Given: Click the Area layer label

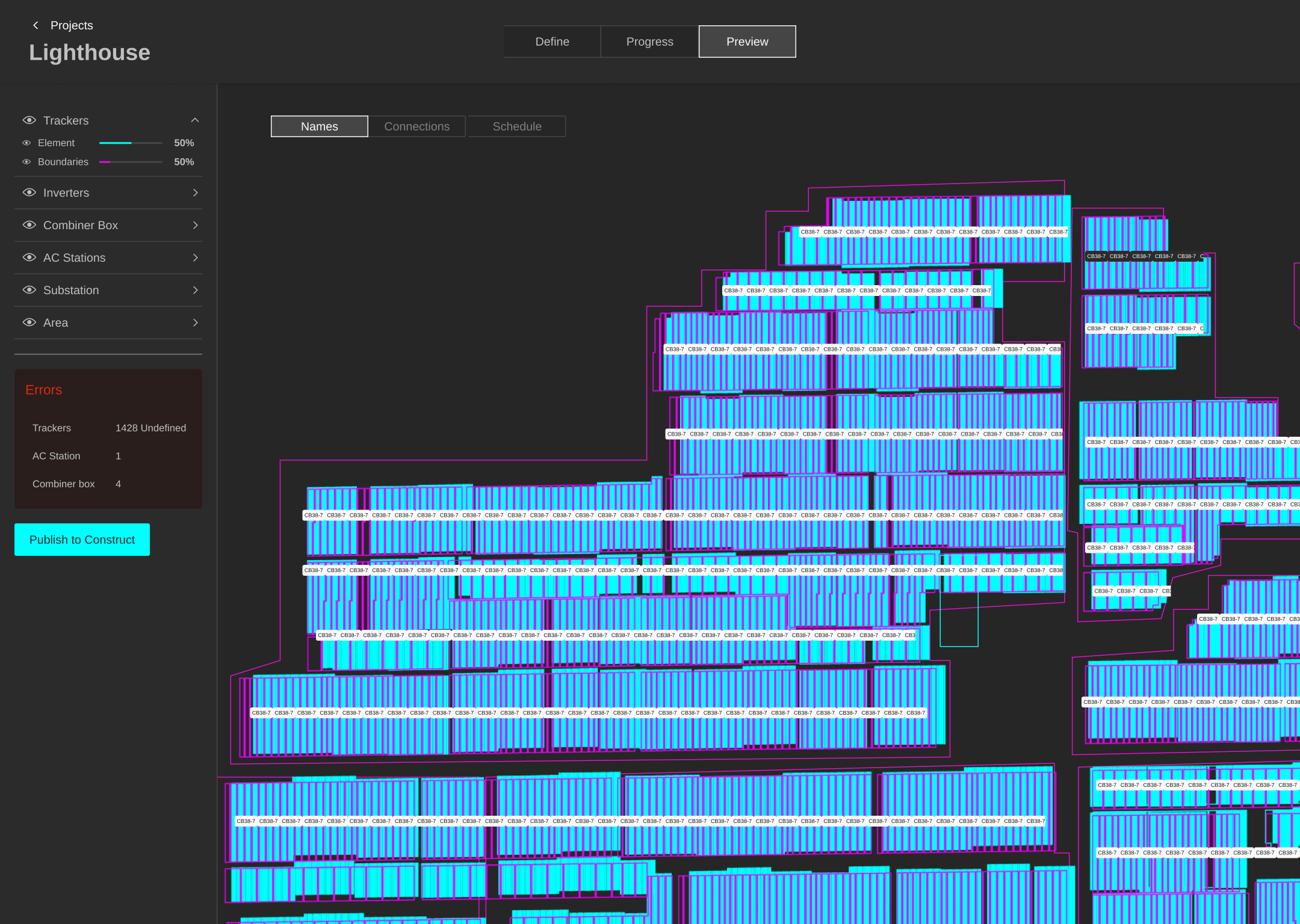Looking at the screenshot, I should pyautogui.click(x=55, y=322).
